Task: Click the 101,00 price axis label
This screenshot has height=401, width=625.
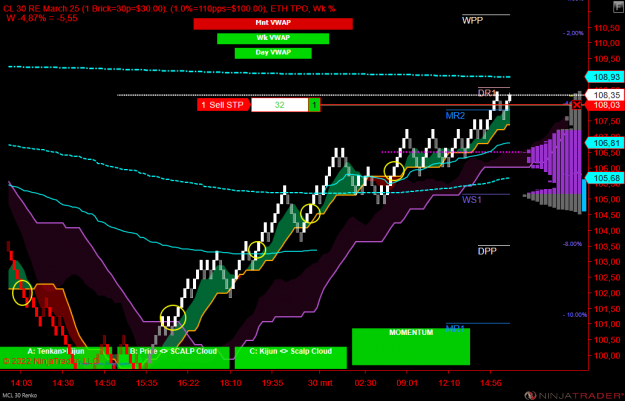Action: (607, 324)
